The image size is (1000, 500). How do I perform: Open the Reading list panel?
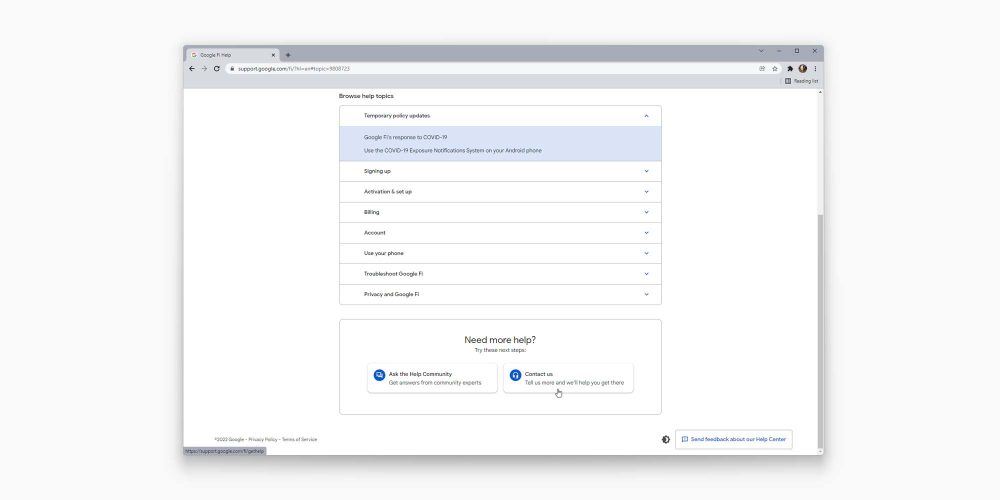point(801,81)
